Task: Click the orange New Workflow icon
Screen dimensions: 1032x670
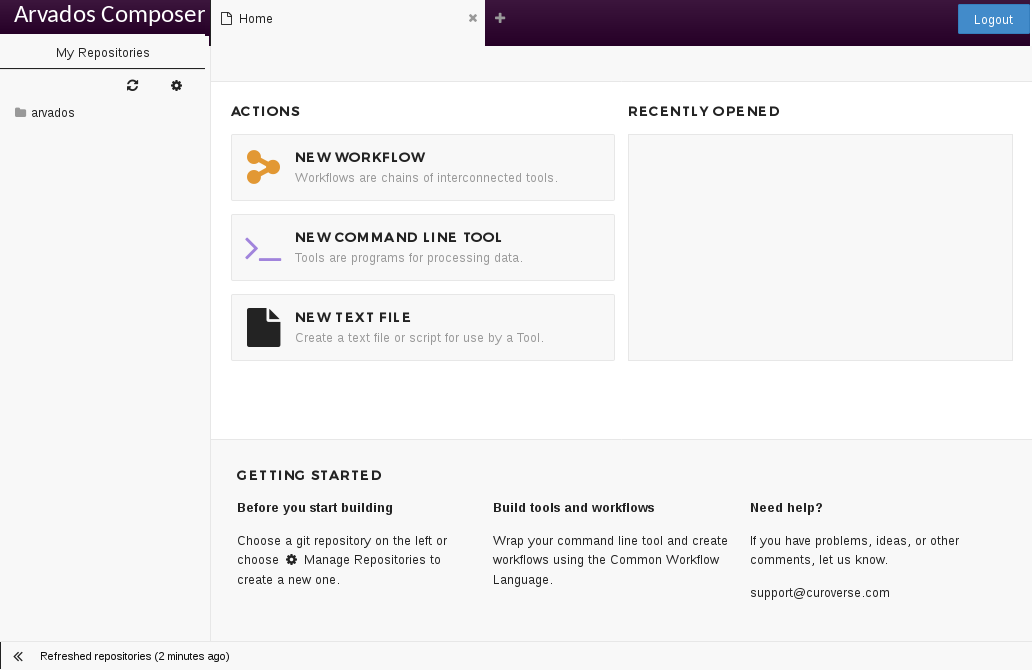Action: pos(263,167)
